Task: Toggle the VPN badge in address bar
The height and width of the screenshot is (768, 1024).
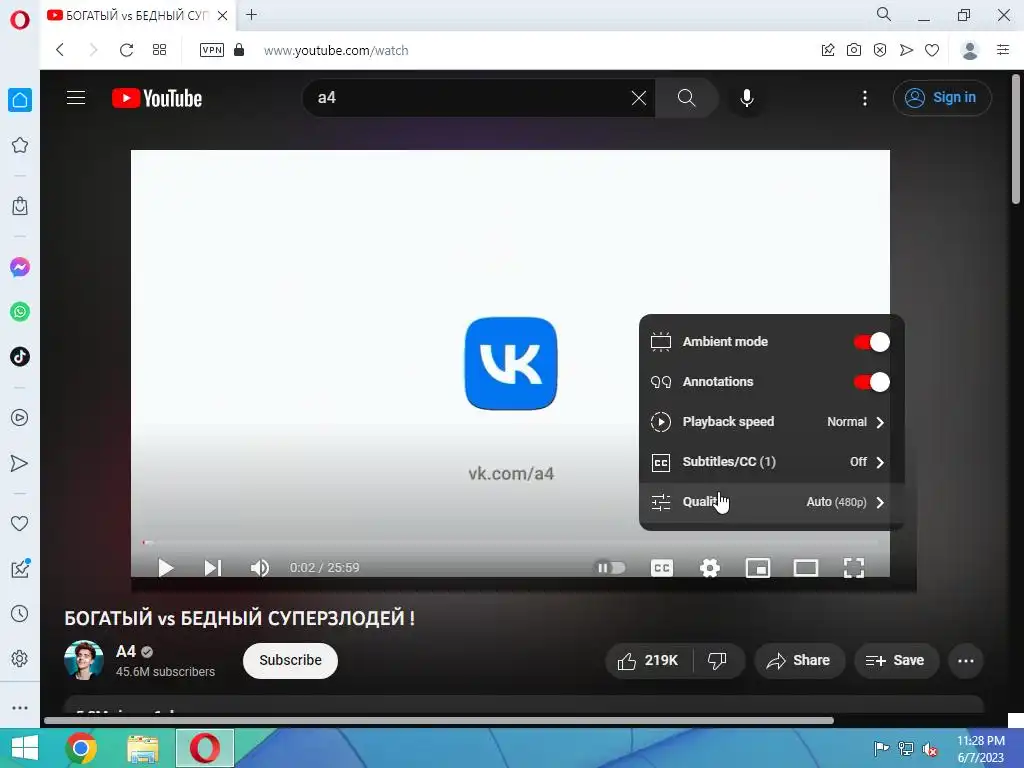Action: pos(212,50)
